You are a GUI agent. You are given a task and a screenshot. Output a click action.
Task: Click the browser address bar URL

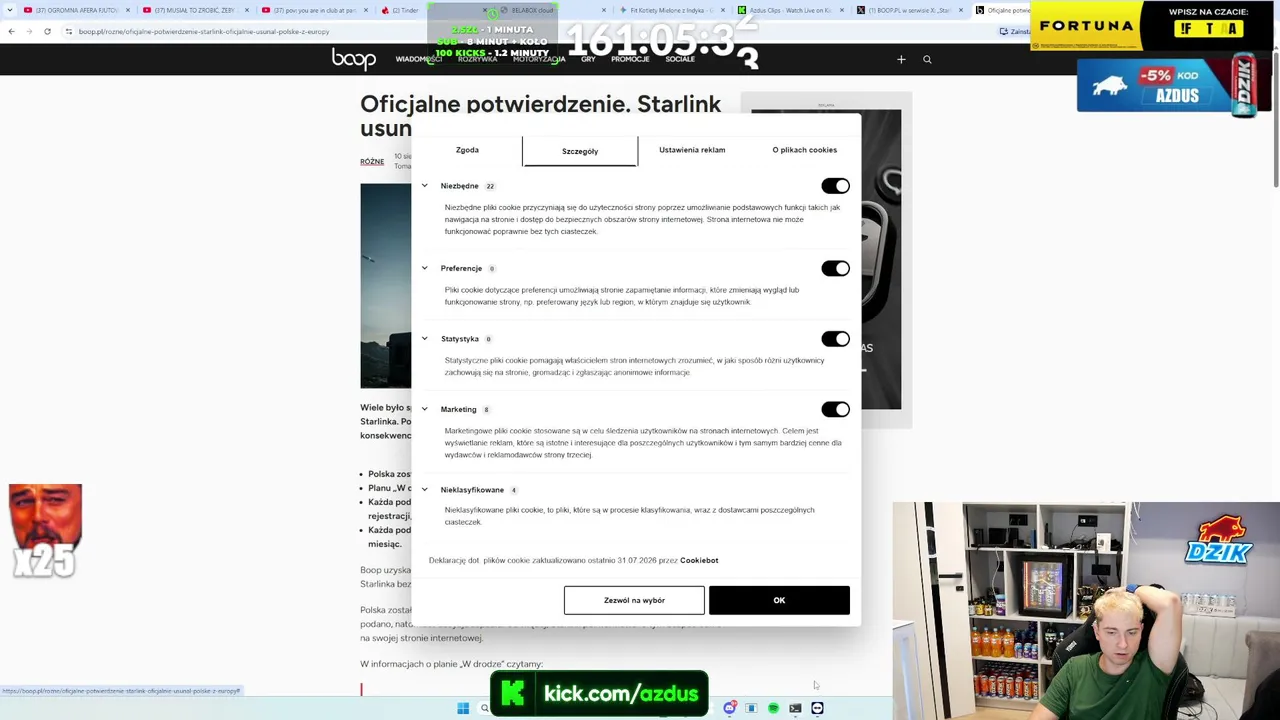coord(204,31)
